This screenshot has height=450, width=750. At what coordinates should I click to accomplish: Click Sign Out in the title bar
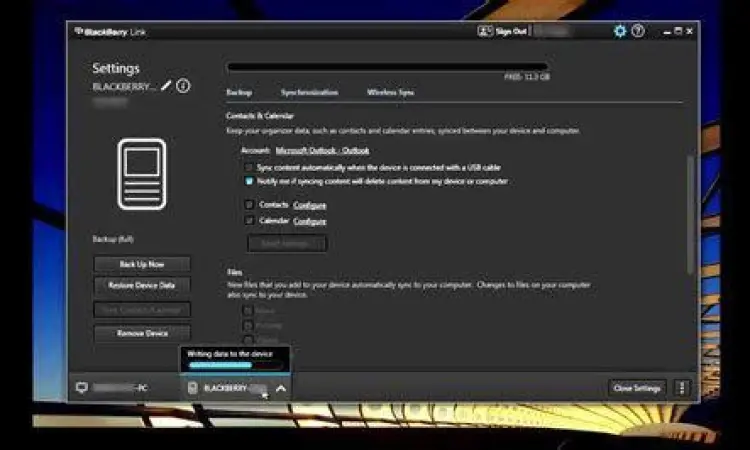point(511,32)
